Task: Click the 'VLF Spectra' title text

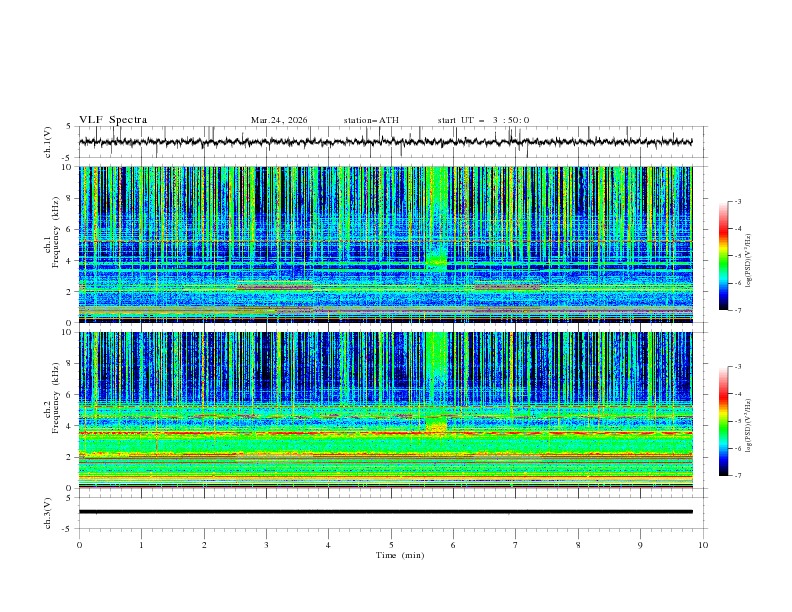Action: click(x=113, y=120)
